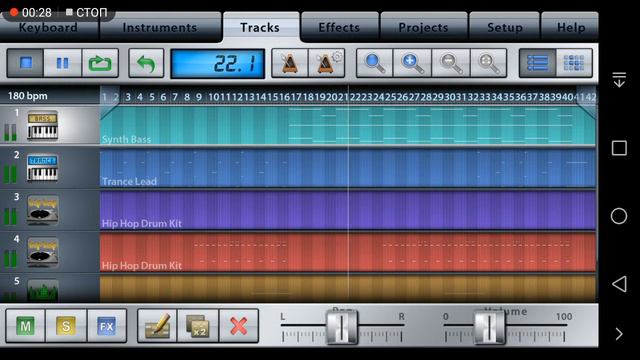
Task: Click the red Hip Hop Drum Kit lane
Action: click(x=348, y=252)
